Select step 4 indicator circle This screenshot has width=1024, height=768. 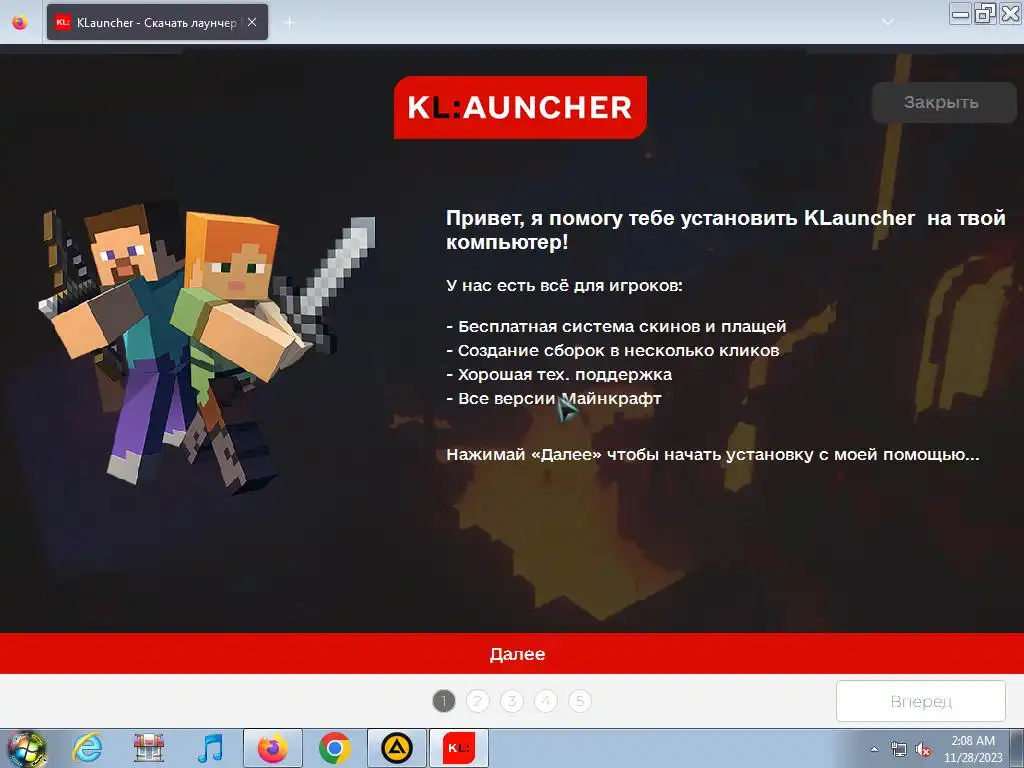point(546,701)
